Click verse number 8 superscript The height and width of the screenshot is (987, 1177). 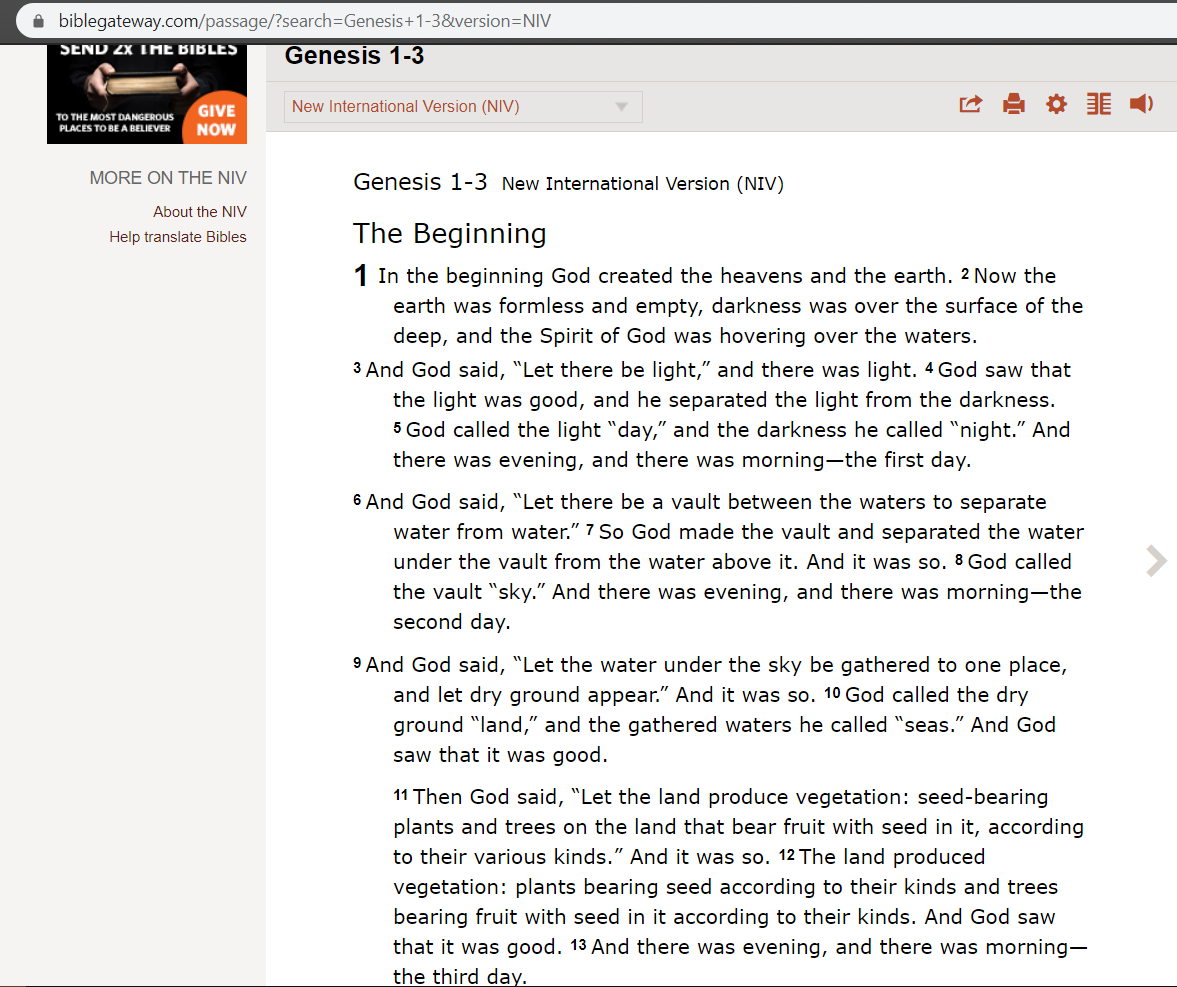[x=959, y=560]
